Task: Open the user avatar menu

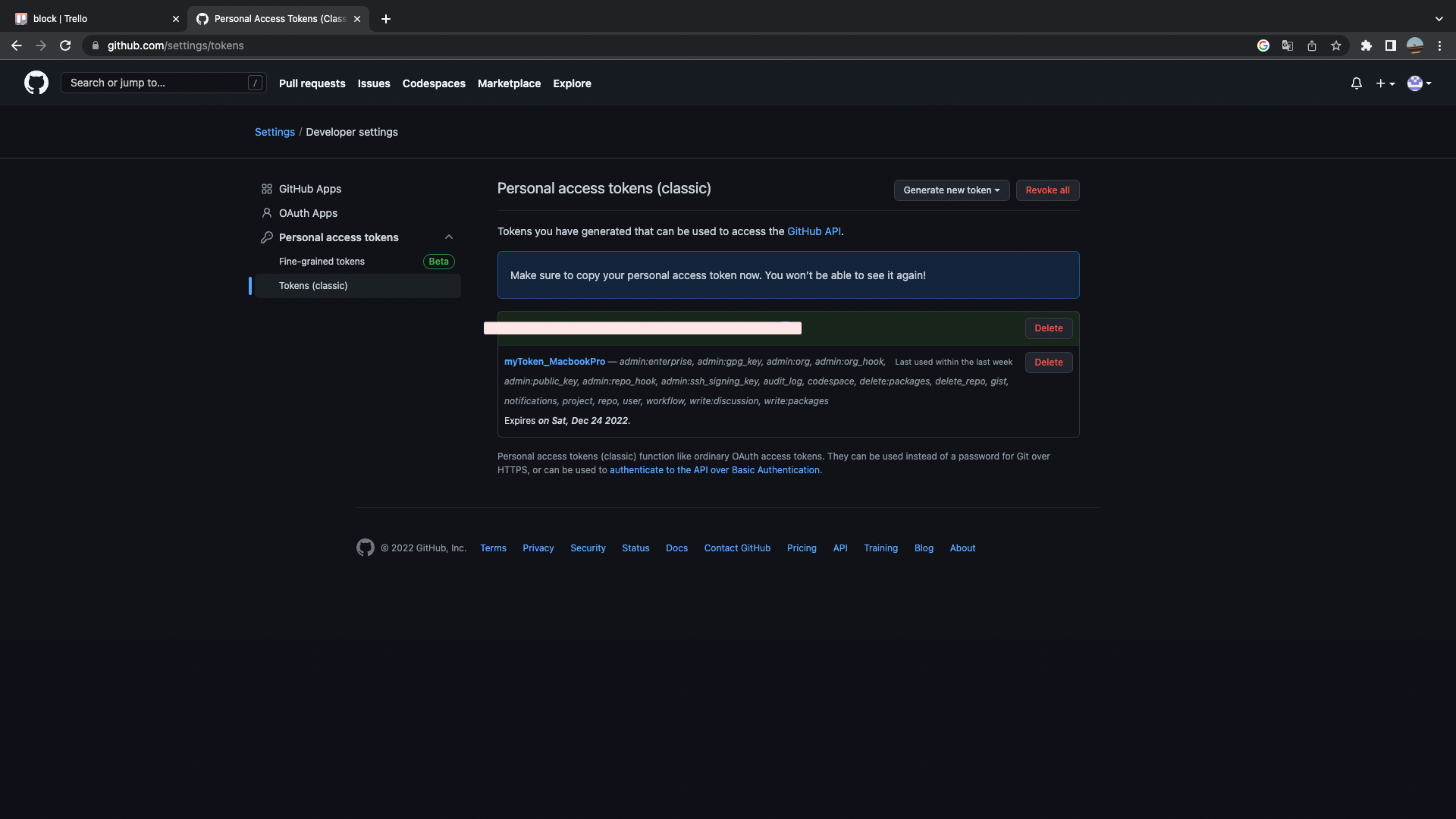Action: point(1418,83)
